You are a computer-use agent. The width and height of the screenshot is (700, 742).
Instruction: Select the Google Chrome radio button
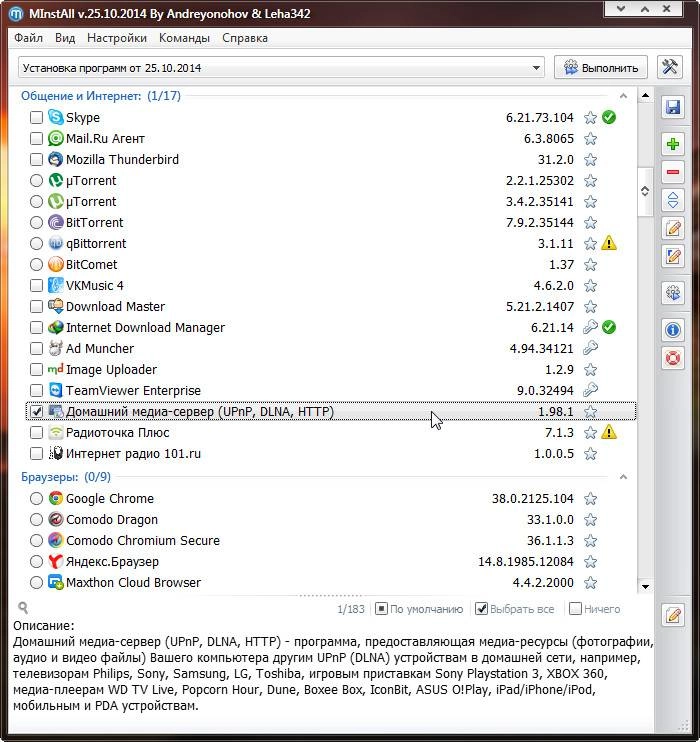36,498
